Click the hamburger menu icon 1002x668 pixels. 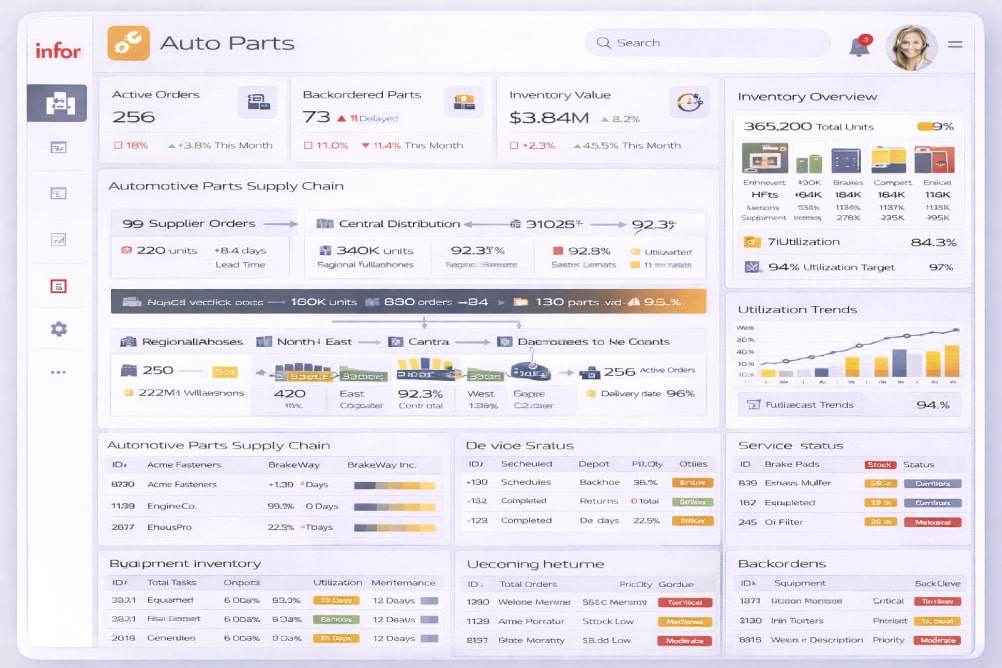[x=955, y=45]
